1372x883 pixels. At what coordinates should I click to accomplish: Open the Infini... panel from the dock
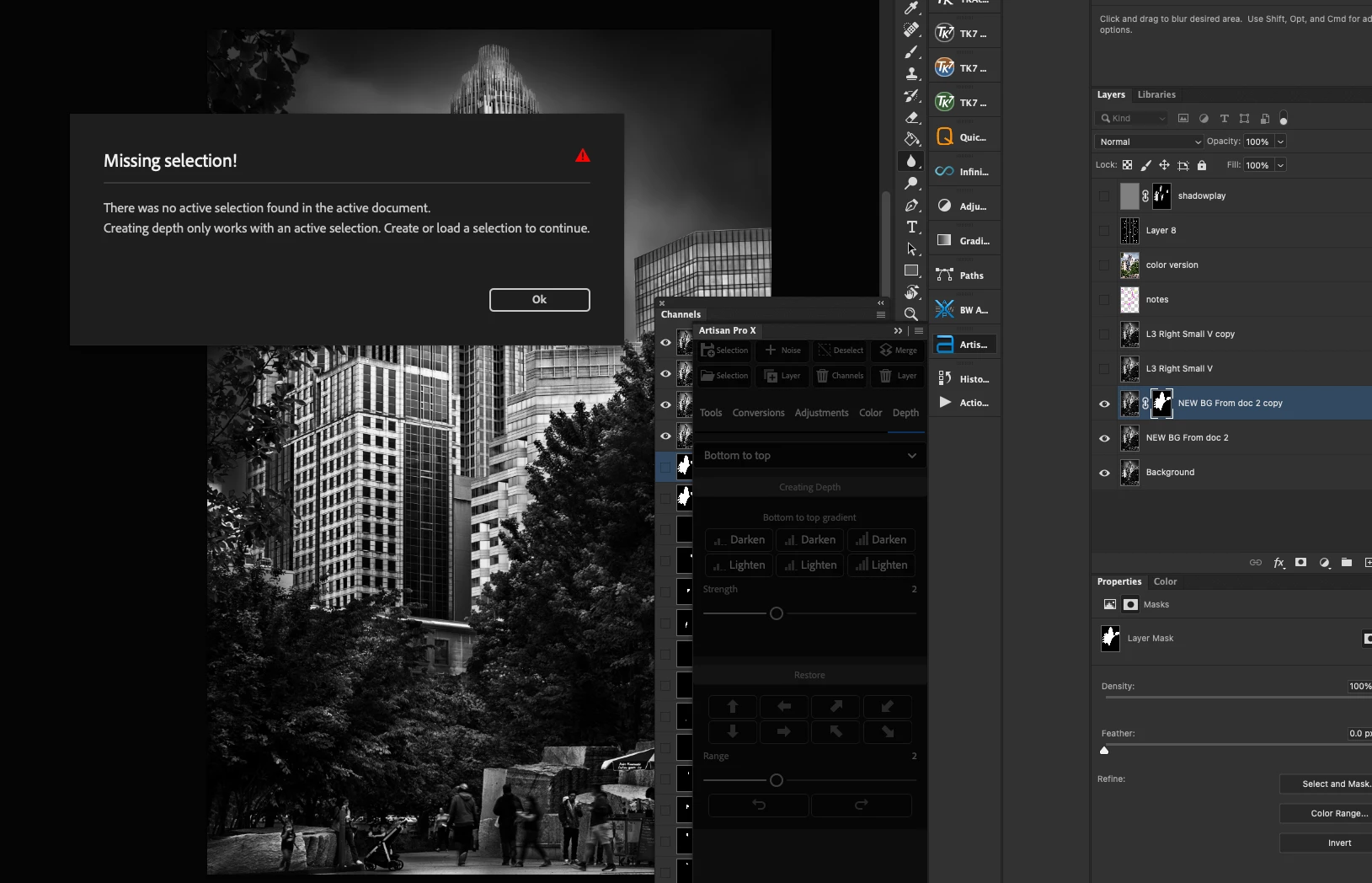963,172
